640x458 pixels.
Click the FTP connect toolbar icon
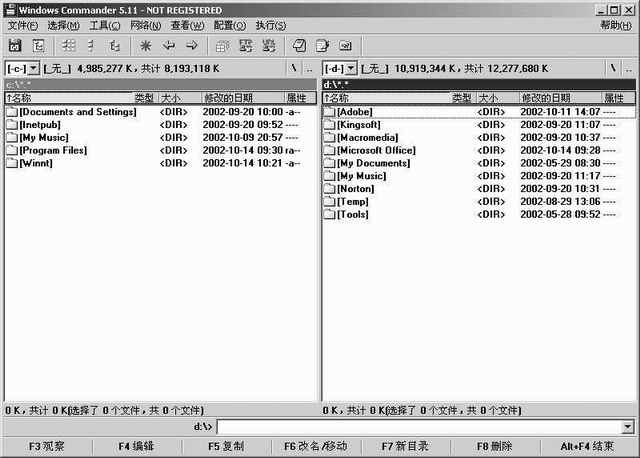245,46
